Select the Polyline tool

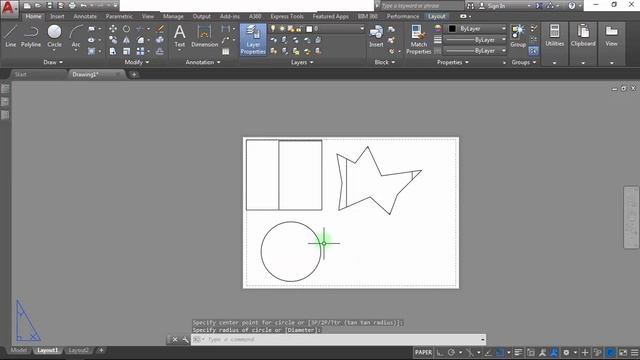31,36
